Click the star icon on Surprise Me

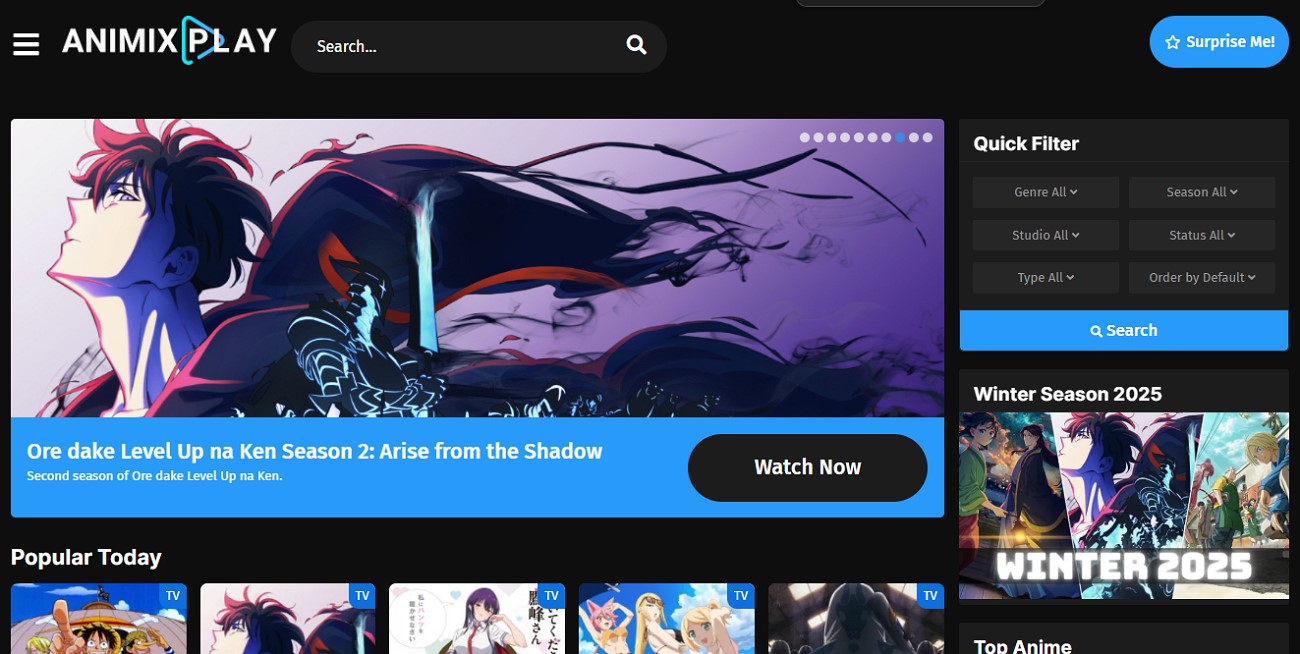1171,42
